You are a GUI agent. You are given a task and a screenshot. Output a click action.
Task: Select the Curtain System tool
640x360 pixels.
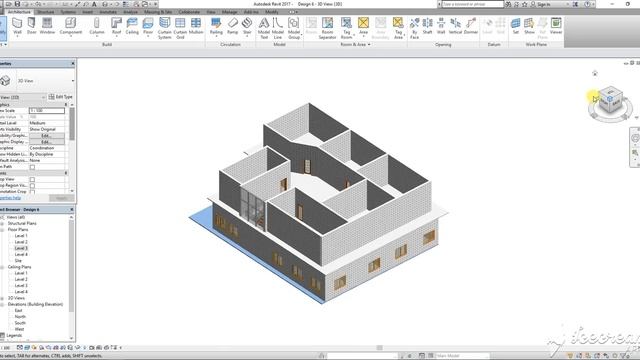coord(164,28)
